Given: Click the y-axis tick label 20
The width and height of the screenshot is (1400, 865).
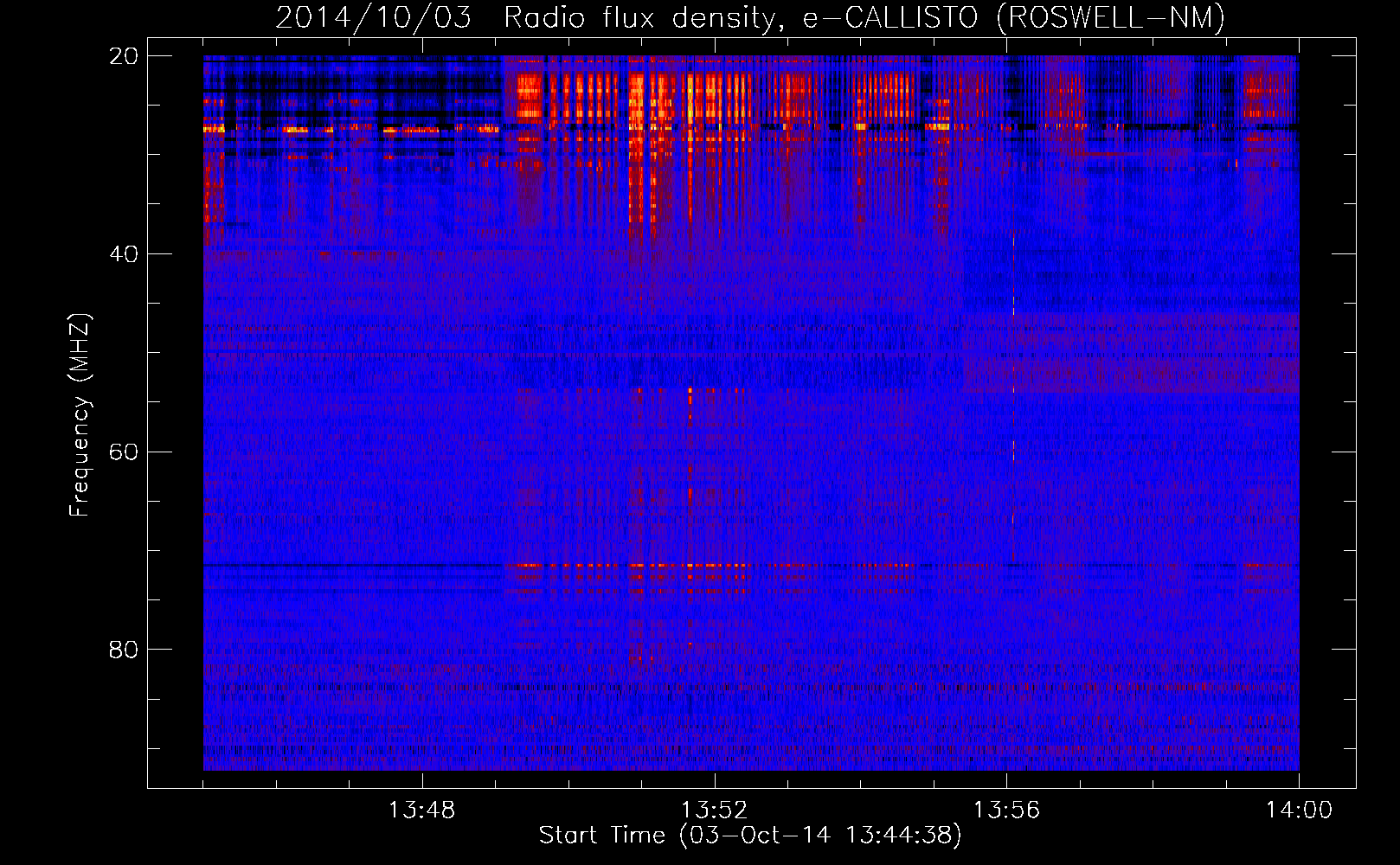Looking at the screenshot, I should coord(124,56).
